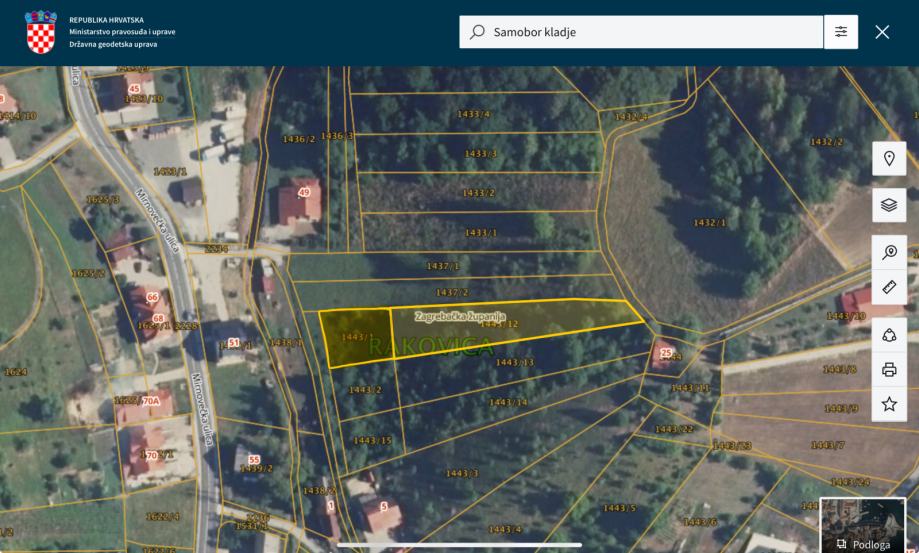Select parcel 1622/4

[162, 517]
